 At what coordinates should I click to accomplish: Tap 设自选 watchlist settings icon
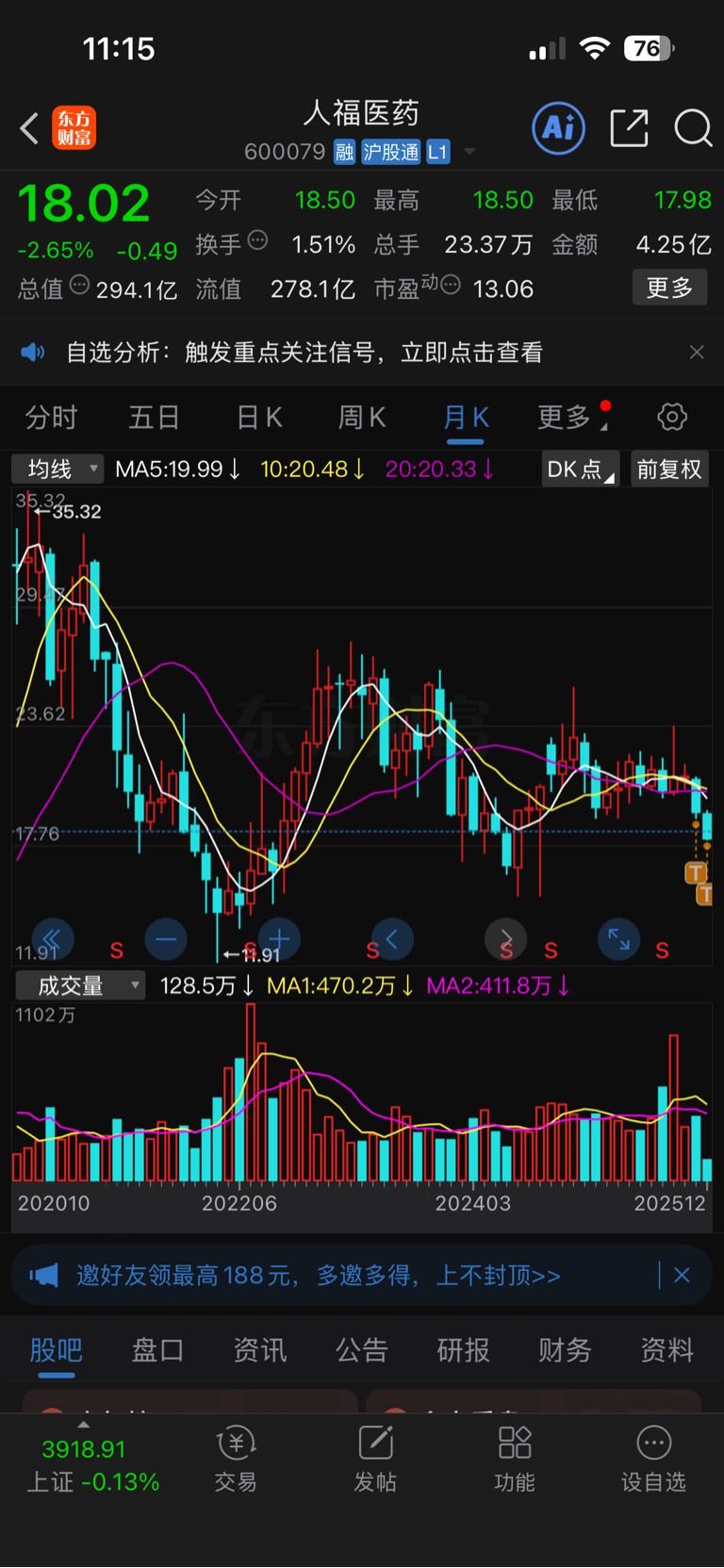point(653,1460)
